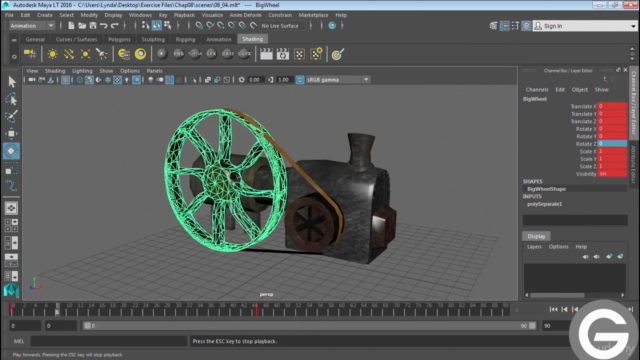The image size is (640, 360).
Task: Open the shelf options menu button
Action: pos(14,57)
